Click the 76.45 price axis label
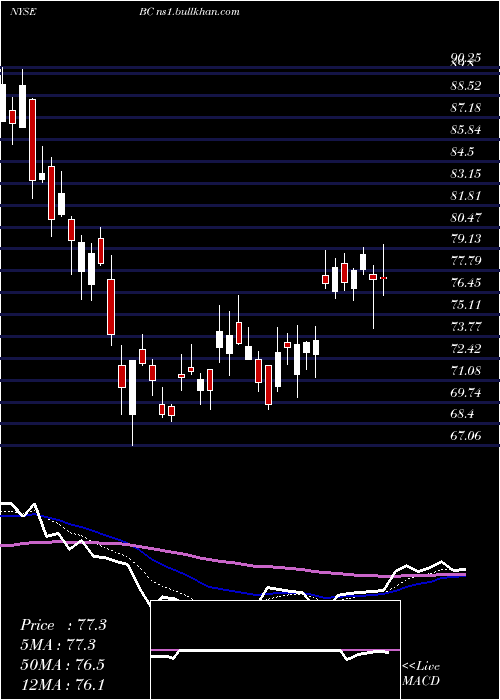 point(466,283)
